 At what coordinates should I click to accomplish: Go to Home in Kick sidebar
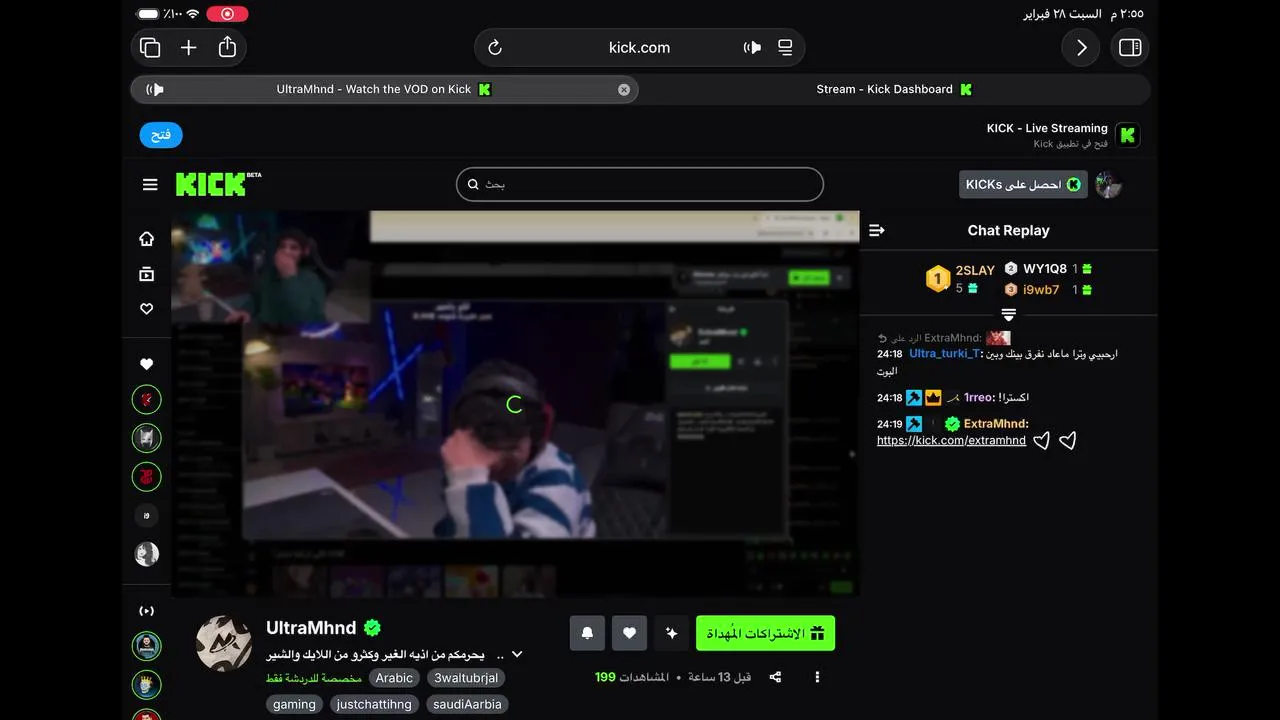(x=147, y=238)
